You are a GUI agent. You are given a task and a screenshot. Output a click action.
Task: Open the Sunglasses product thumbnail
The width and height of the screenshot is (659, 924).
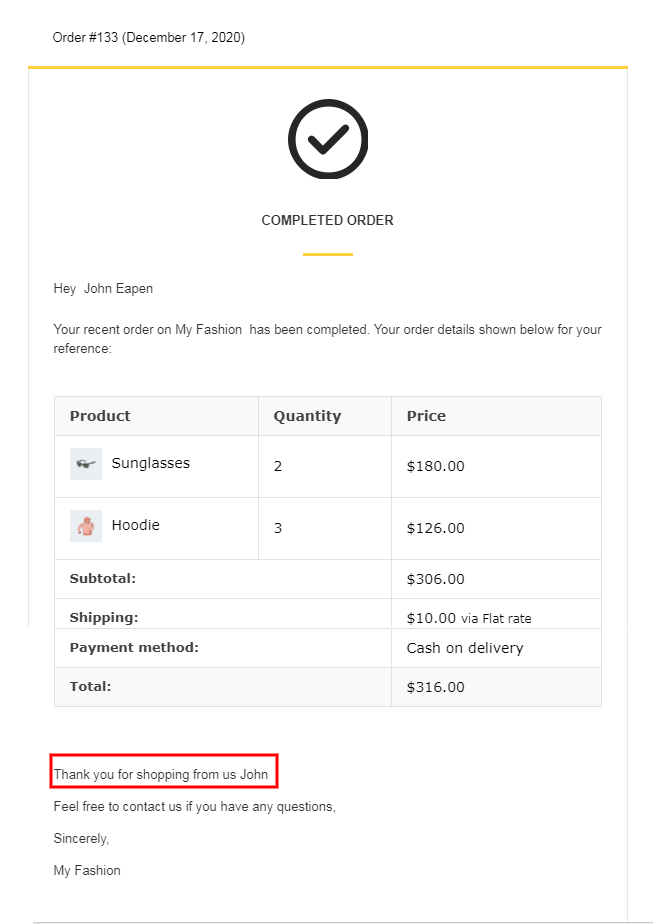86,464
